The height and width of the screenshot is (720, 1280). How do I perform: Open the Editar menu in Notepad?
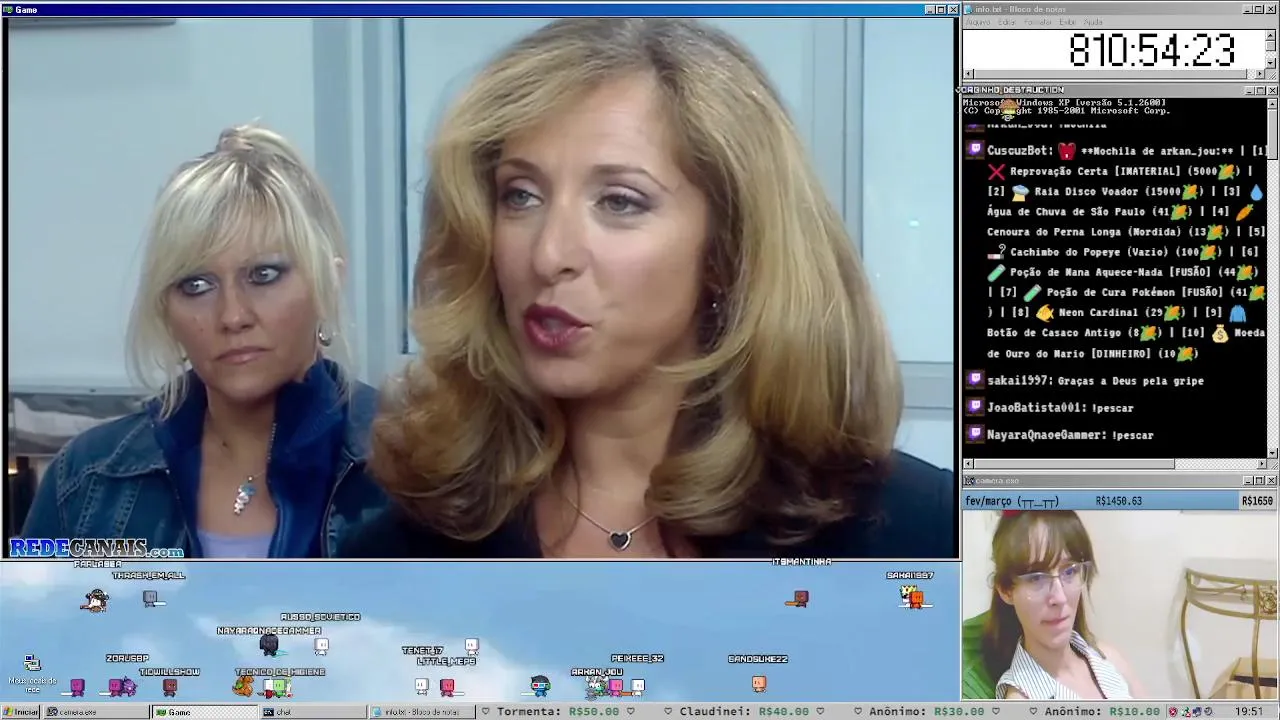1007,22
